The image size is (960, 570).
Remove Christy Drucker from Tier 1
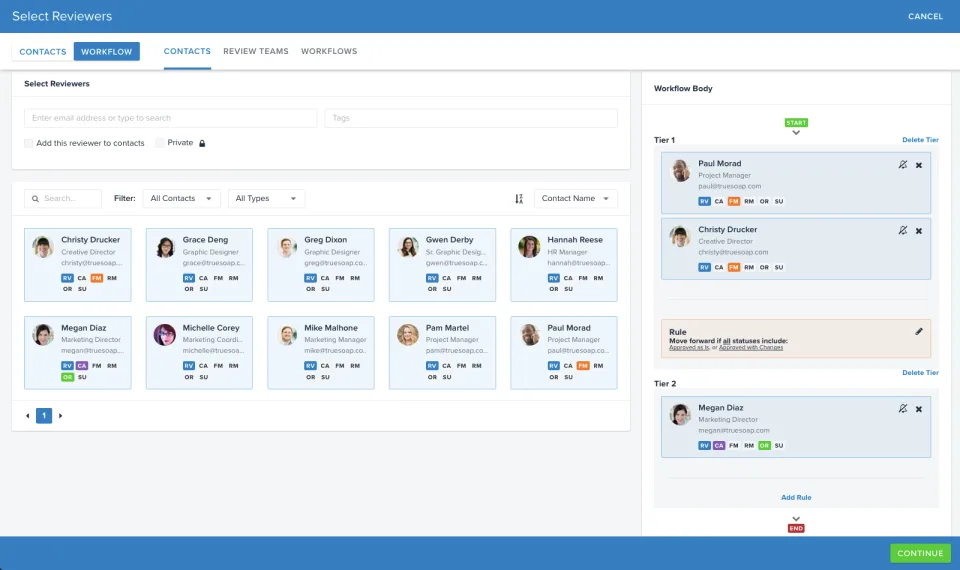pyautogui.click(x=918, y=231)
